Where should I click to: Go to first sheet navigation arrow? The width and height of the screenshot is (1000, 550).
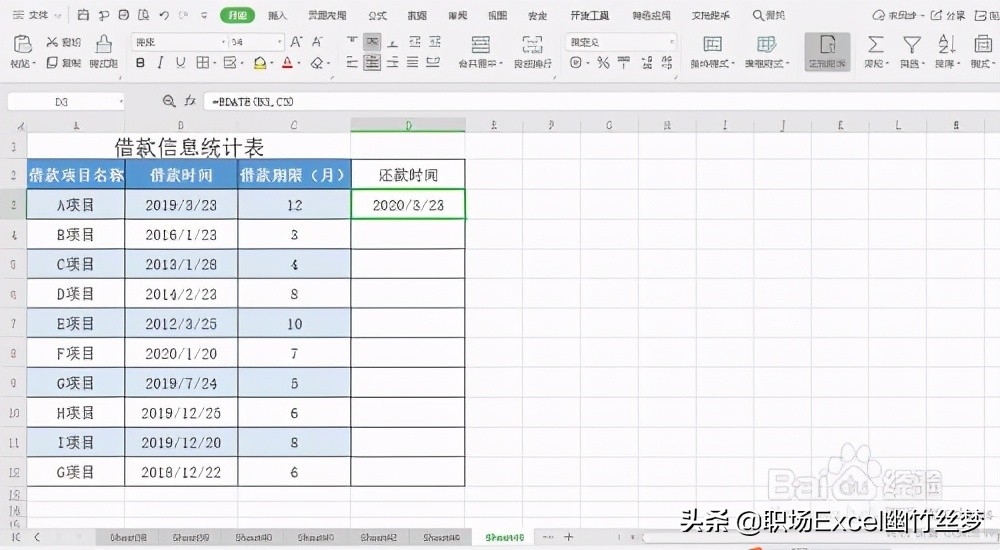click(x=16, y=537)
